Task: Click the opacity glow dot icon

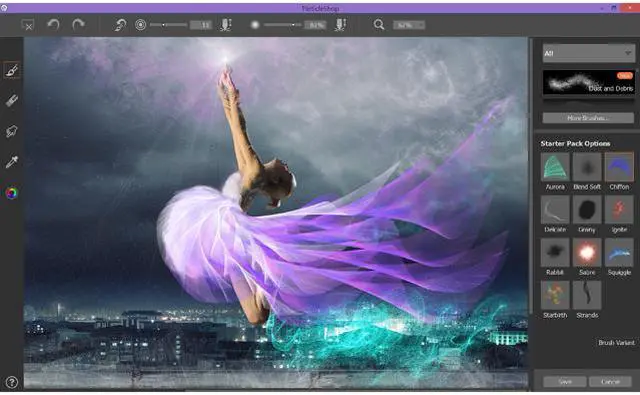Action: coord(255,25)
